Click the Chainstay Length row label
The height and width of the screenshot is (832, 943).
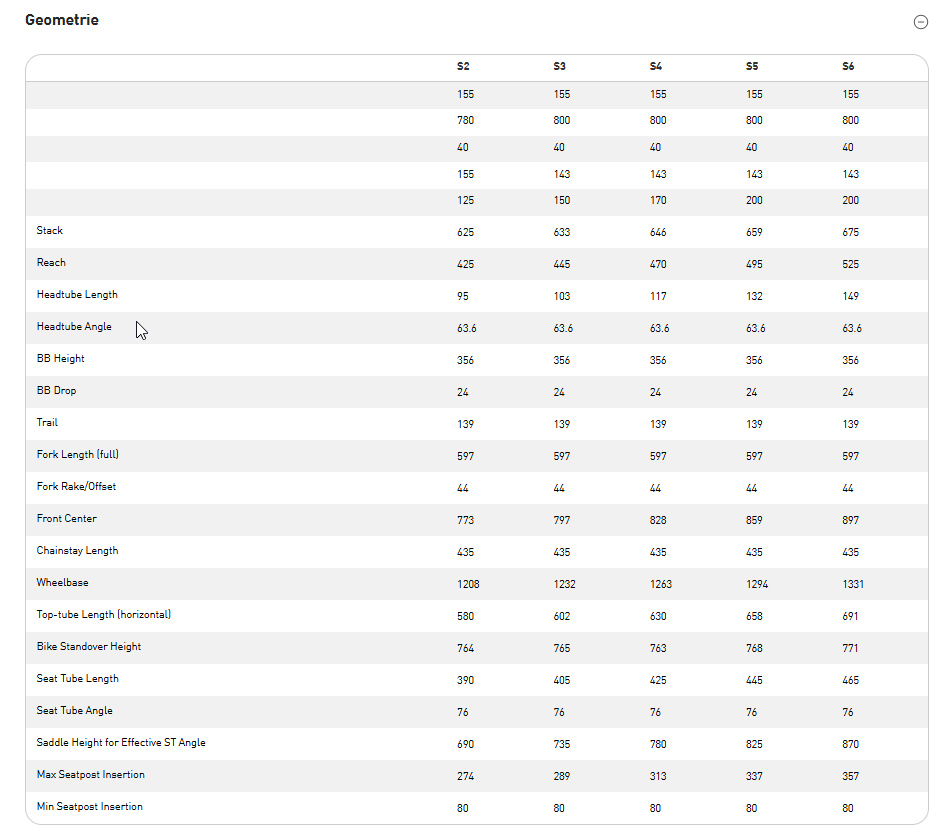(x=77, y=551)
